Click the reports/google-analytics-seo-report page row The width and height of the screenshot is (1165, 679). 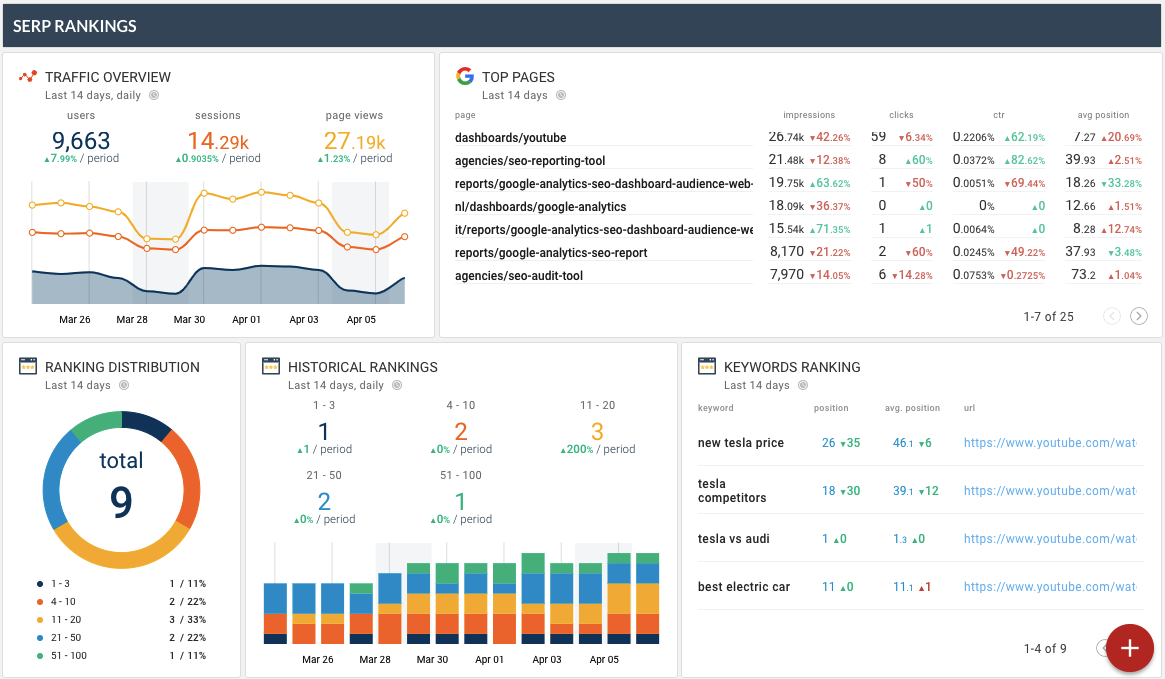click(799, 253)
